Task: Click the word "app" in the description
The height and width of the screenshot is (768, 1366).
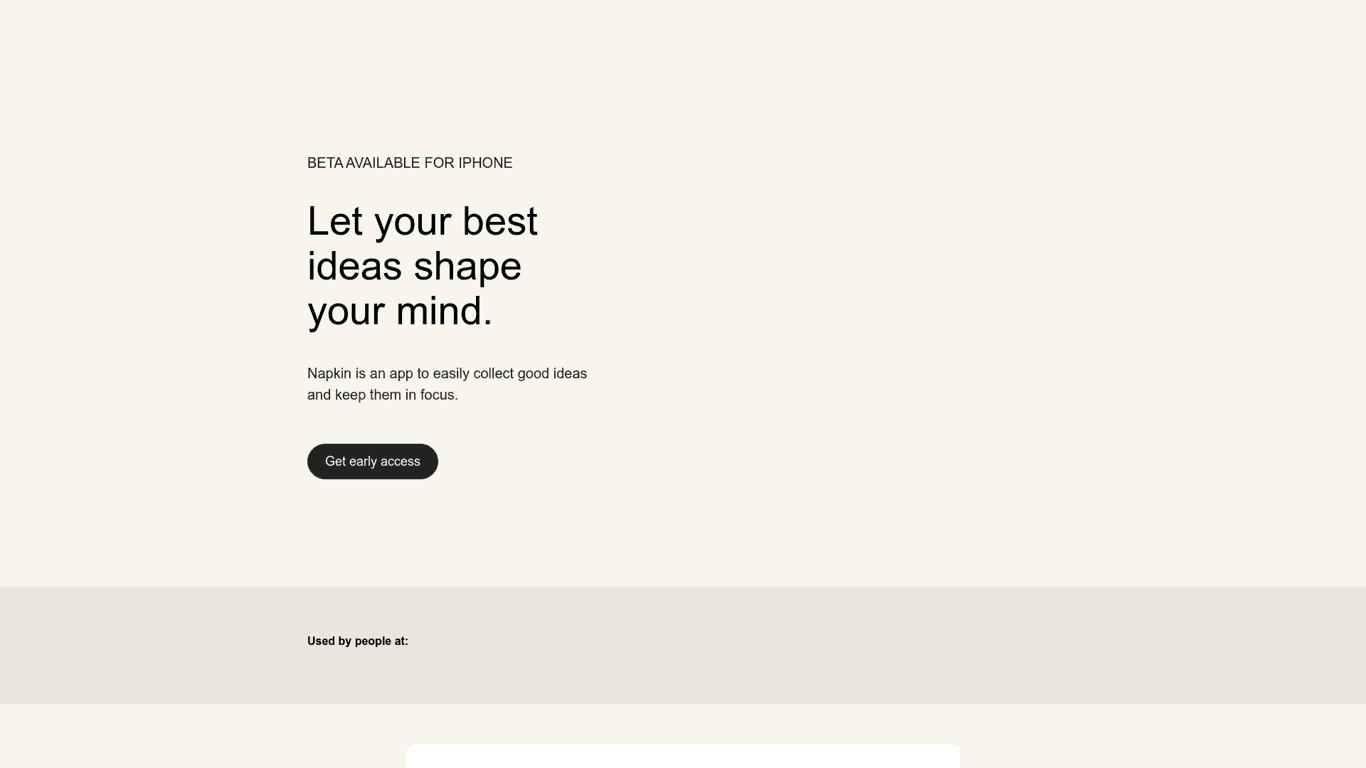Action: click(x=401, y=374)
